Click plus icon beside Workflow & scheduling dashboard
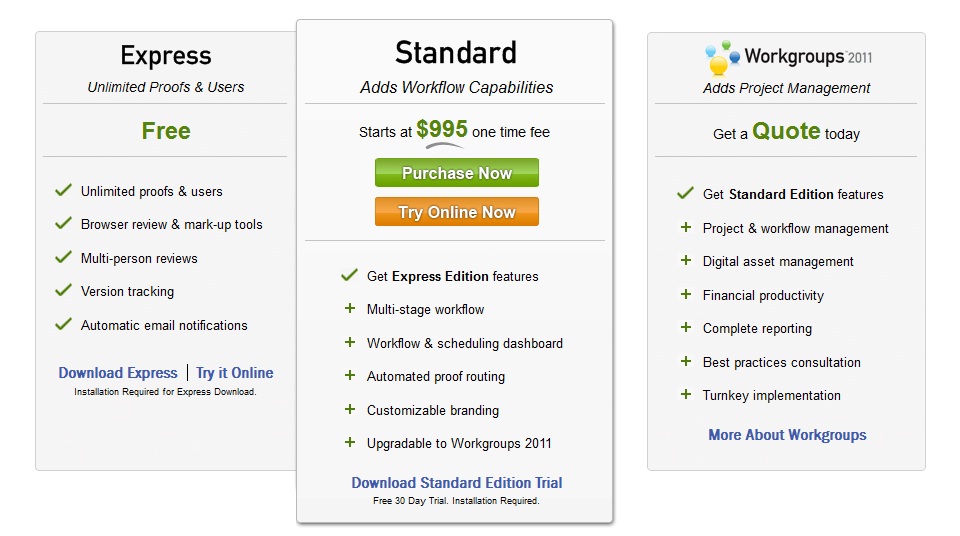960x536 pixels. coord(350,342)
